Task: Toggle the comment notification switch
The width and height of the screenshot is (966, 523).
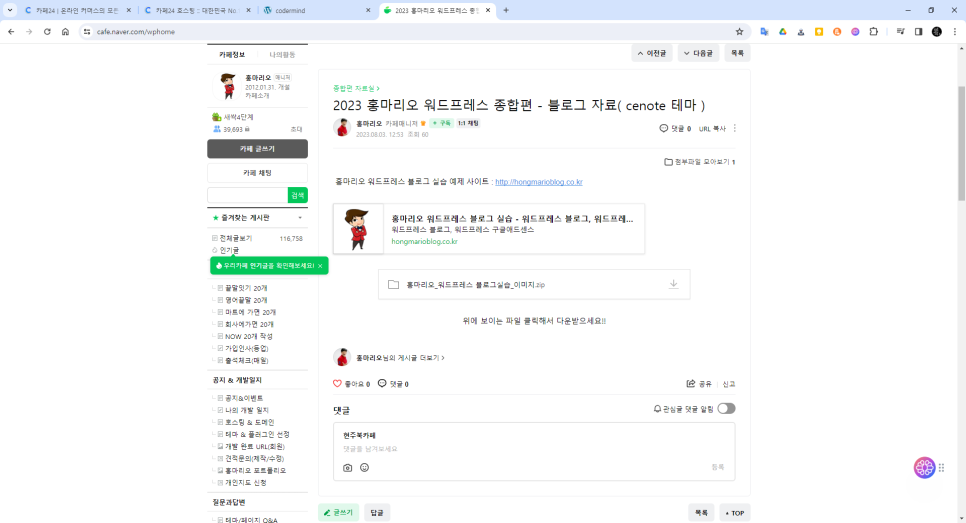Action: (x=726, y=408)
